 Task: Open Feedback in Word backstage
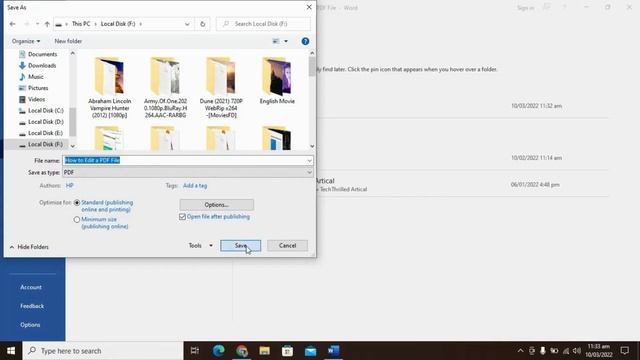coord(32,306)
